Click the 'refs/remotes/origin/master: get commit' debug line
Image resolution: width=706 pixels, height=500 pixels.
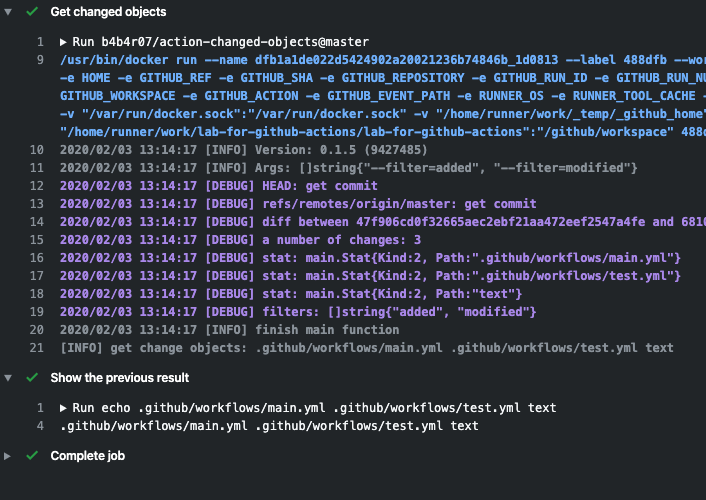click(x=298, y=204)
